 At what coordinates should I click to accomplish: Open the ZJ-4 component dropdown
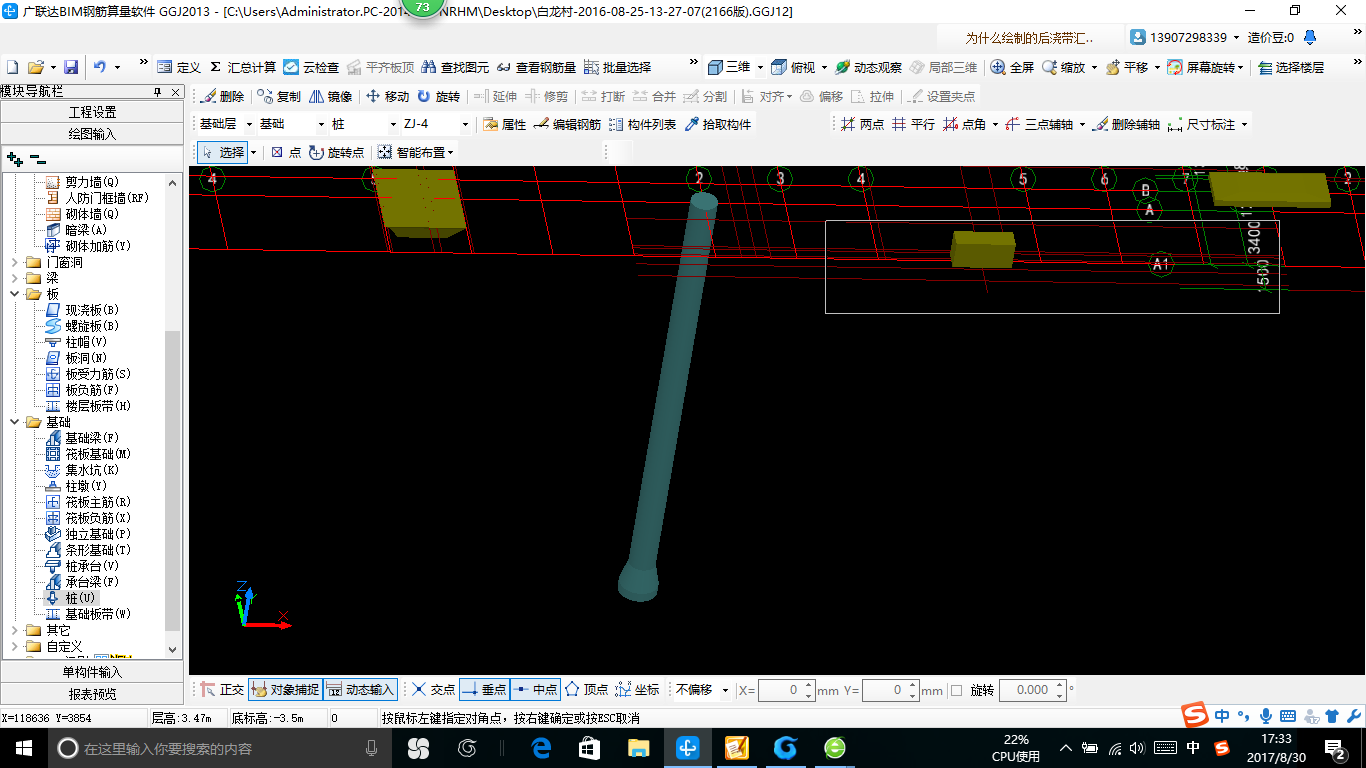click(x=436, y=124)
